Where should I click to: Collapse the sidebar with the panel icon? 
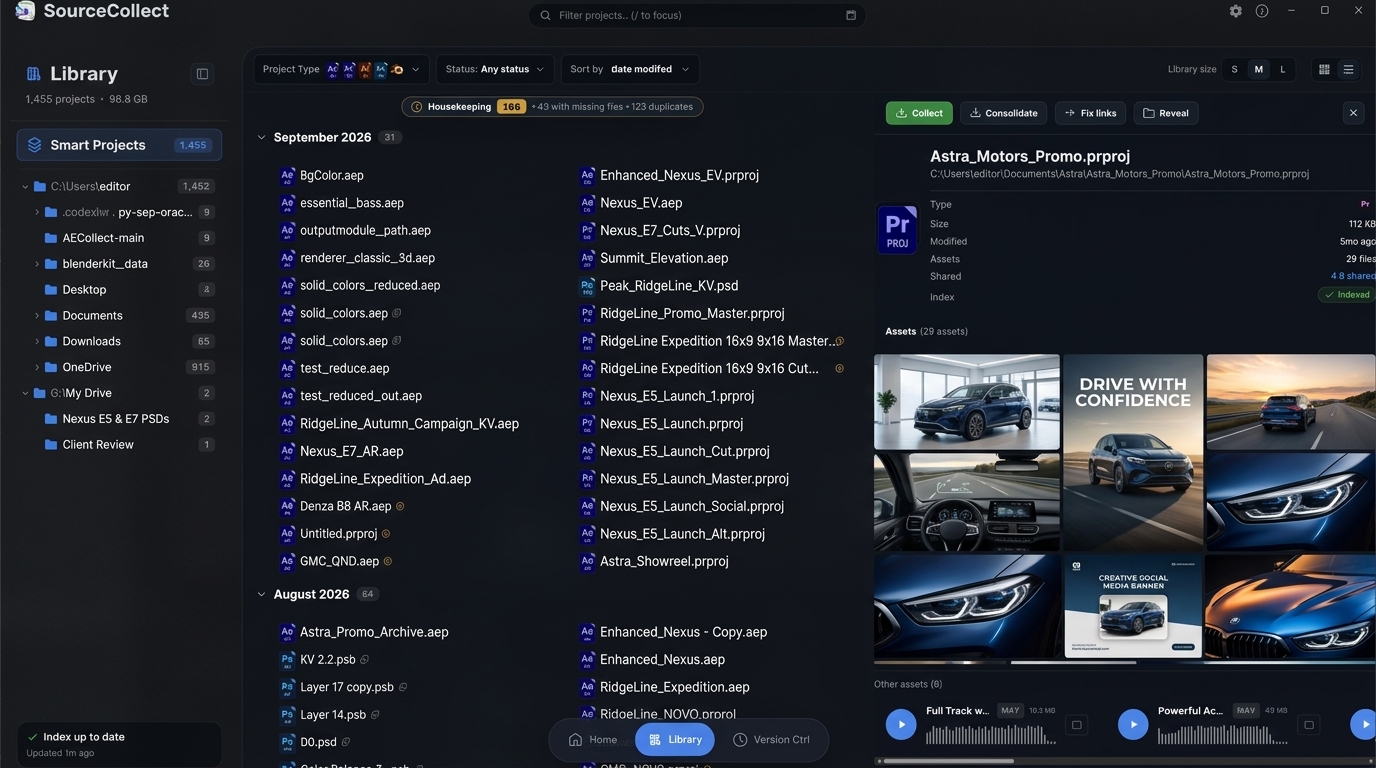[202, 74]
